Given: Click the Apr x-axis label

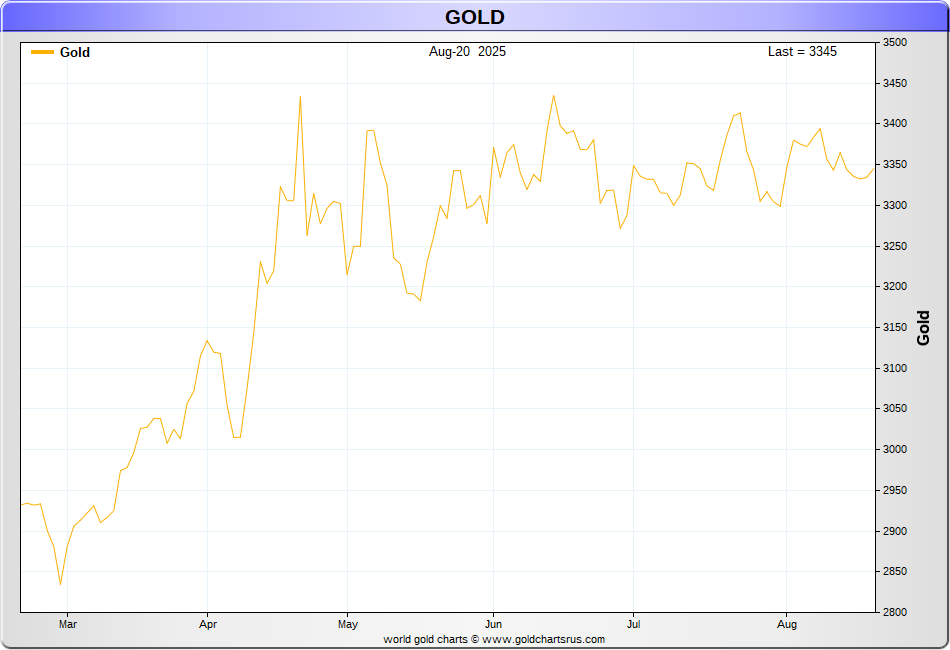Looking at the screenshot, I should [x=208, y=624].
